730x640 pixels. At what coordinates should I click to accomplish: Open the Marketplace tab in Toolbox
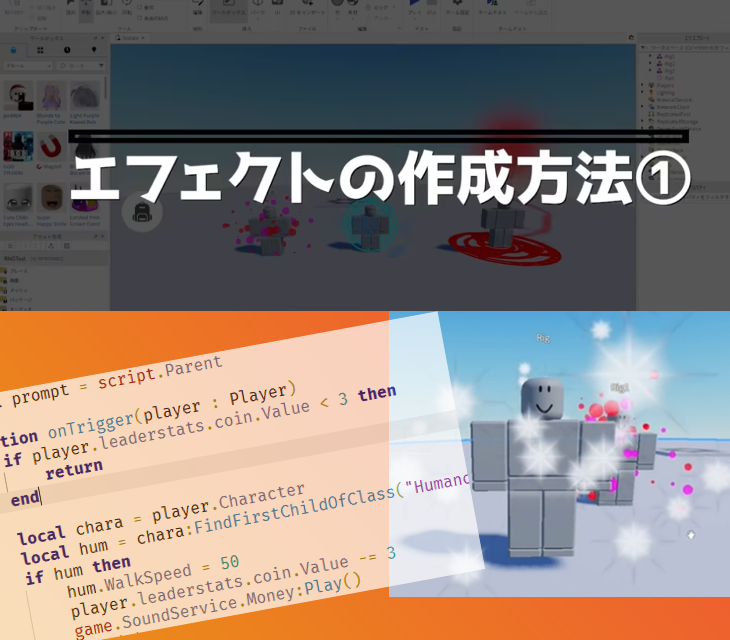coord(13,50)
